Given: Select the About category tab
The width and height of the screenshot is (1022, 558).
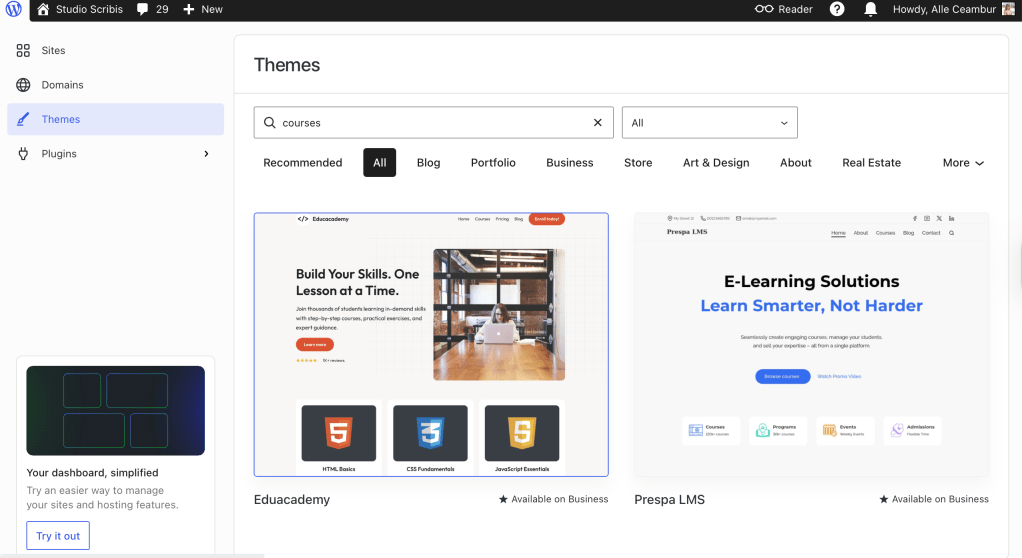Looking at the screenshot, I should click(x=795, y=162).
